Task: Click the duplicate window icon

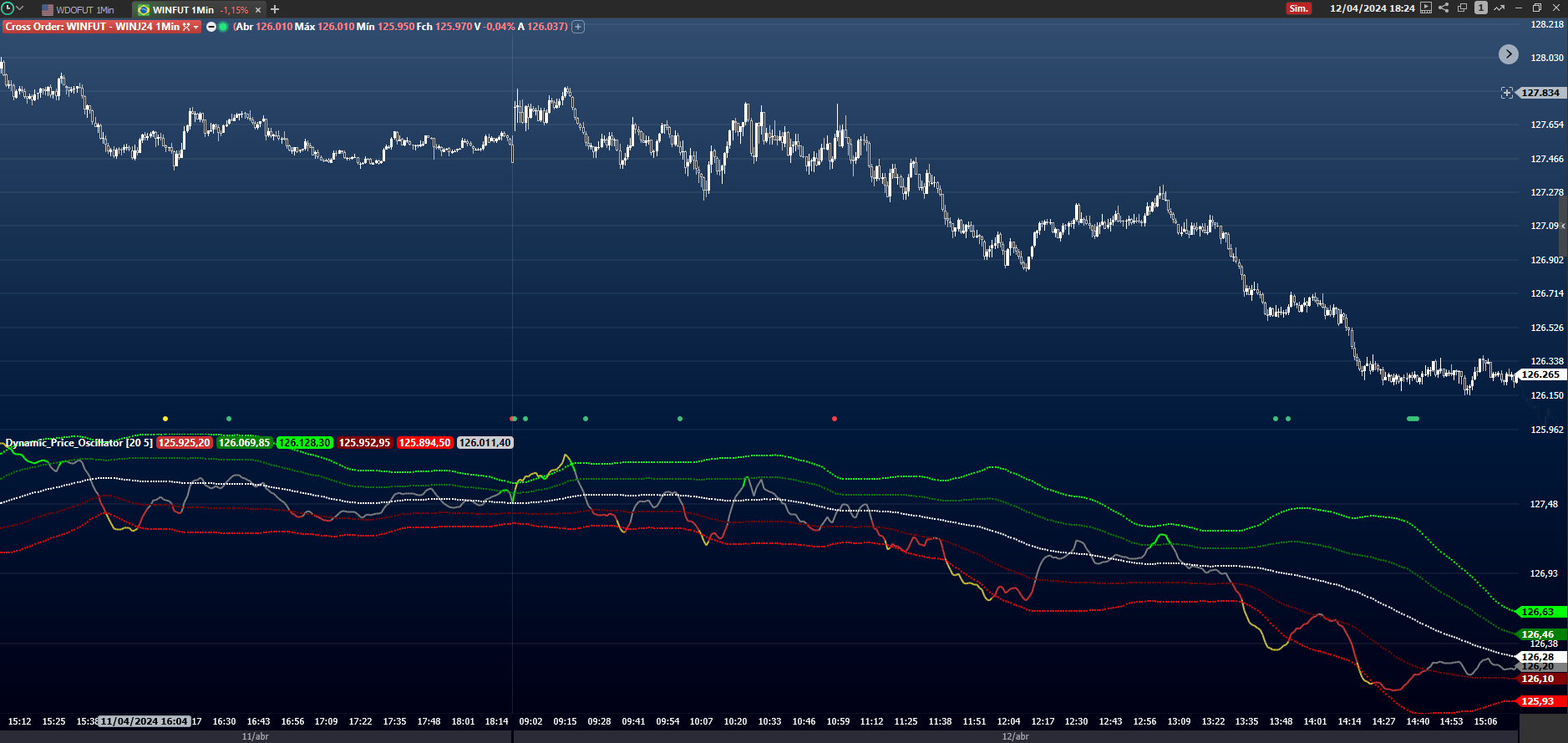Action: 1462,8
